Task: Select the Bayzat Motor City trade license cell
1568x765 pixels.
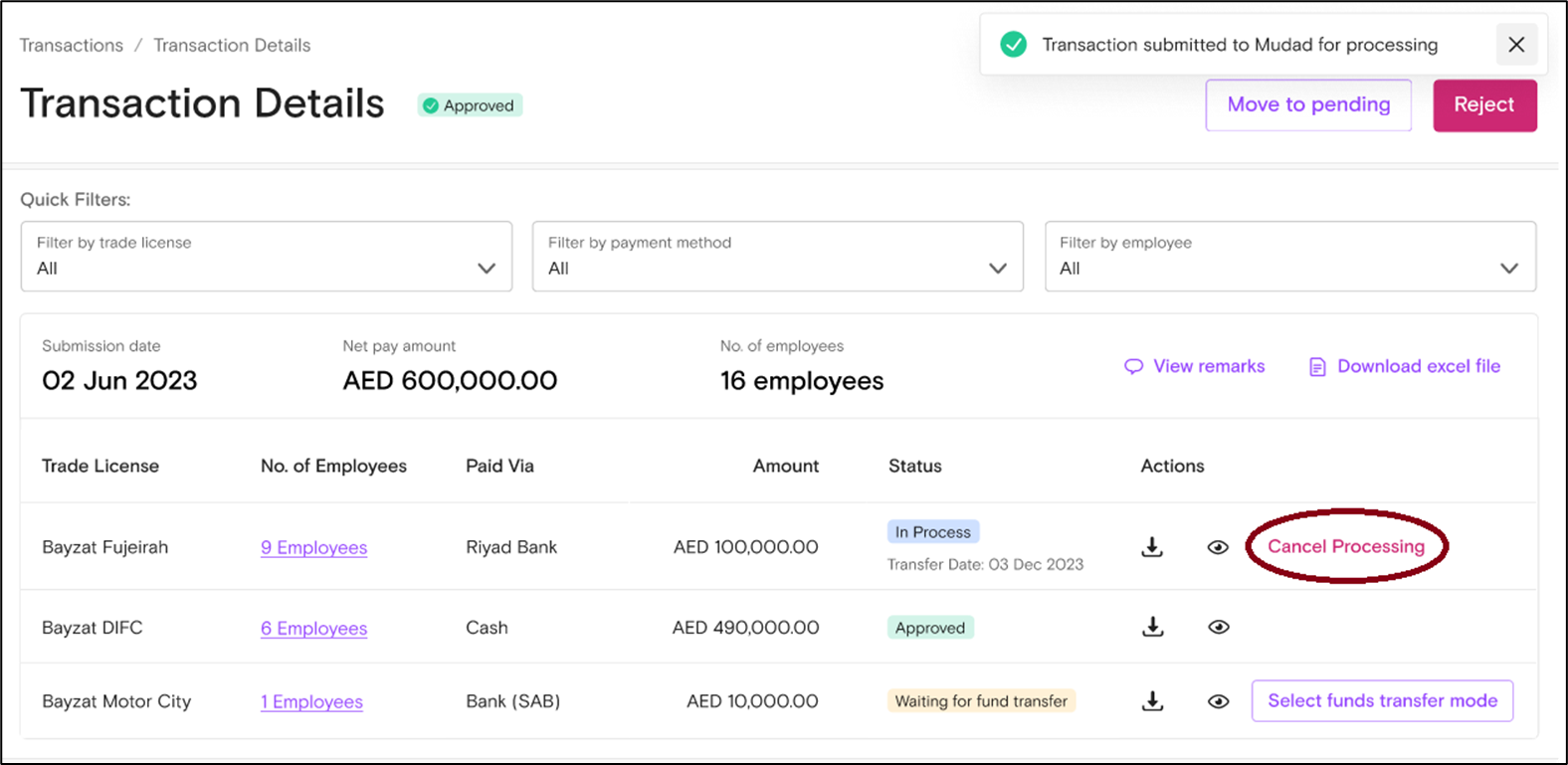Action: pyautogui.click(x=116, y=701)
